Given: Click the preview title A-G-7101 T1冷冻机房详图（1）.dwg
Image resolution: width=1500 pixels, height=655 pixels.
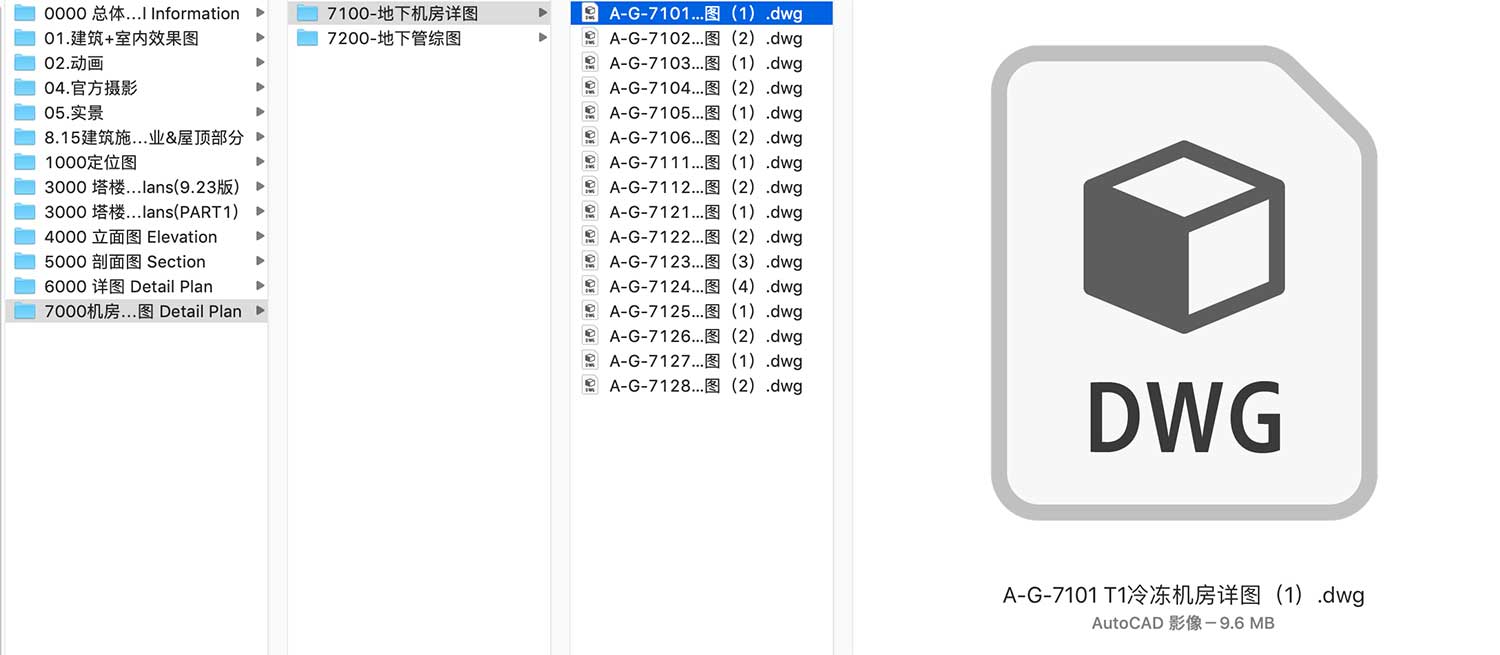Looking at the screenshot, I should click(1184, 595).
